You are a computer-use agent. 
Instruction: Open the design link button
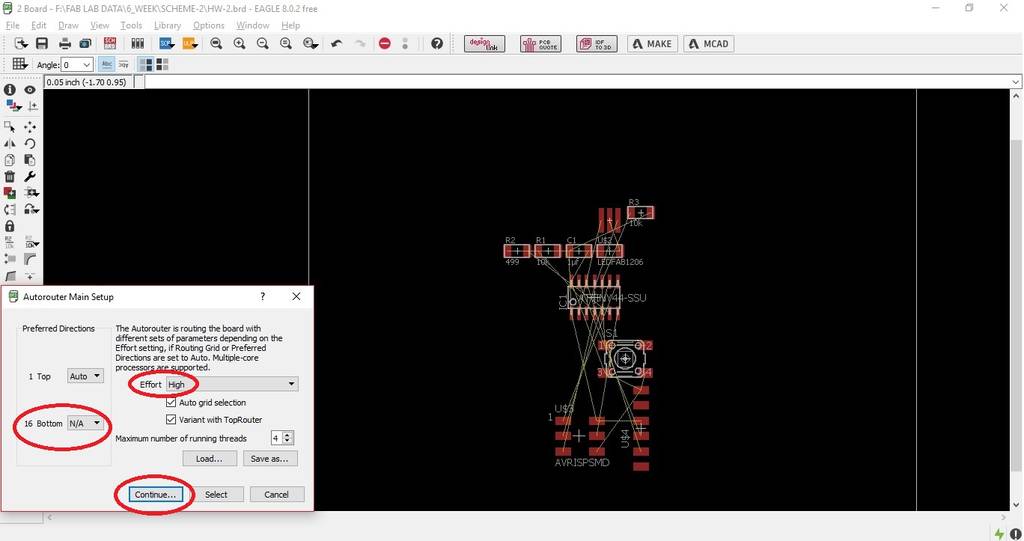(x=485, y=44)
